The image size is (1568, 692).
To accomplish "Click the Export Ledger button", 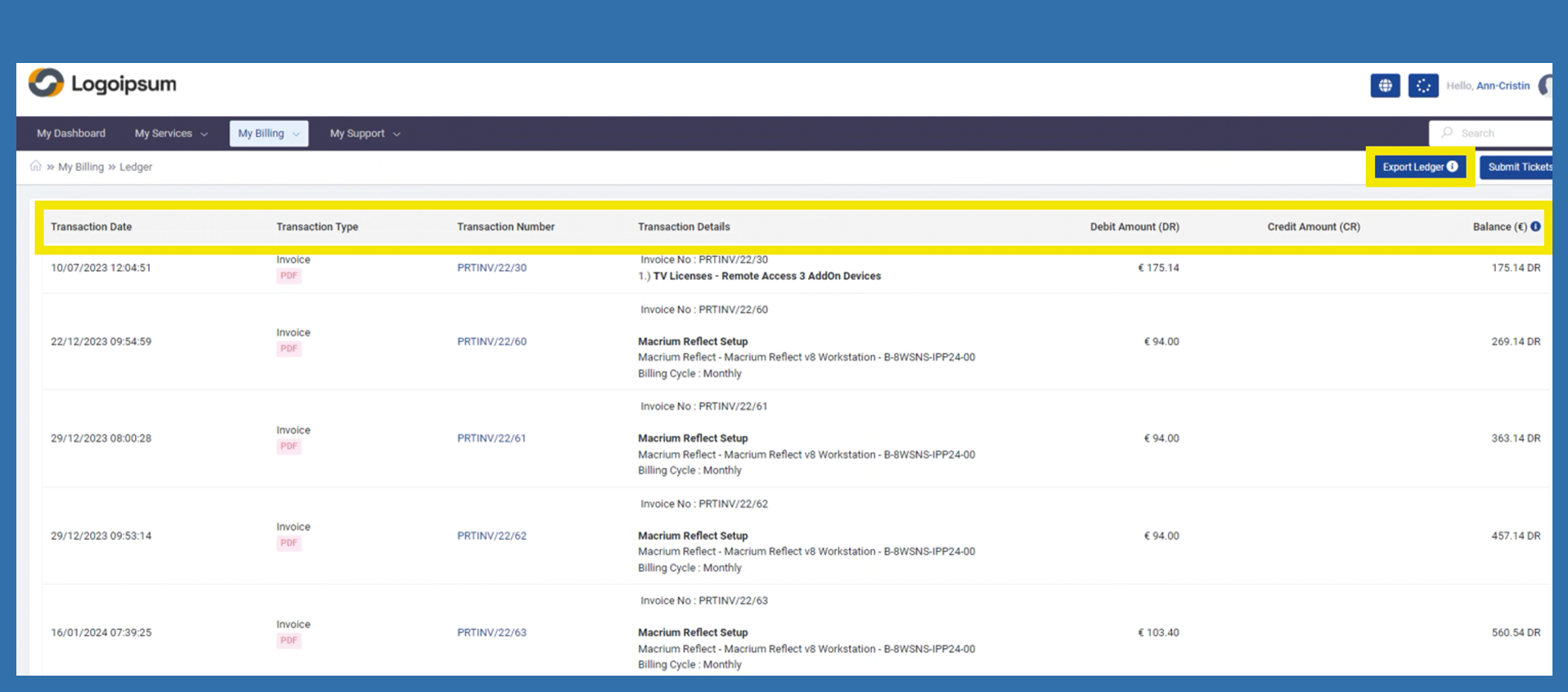I will click(1419, 167).
